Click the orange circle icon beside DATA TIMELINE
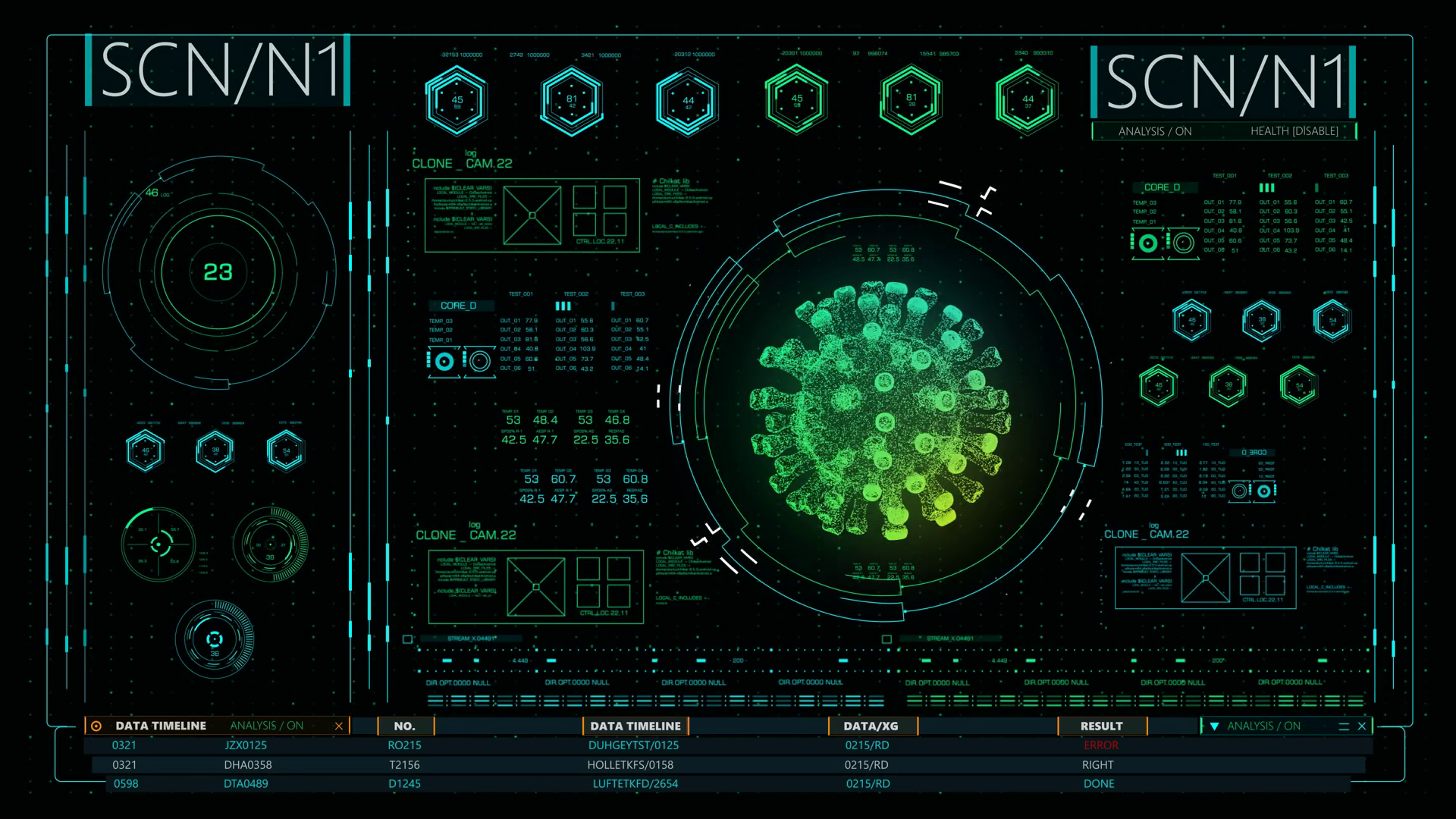Image resolution: width=1456 pixels, height=819 pixels. [x=96, y=726]
